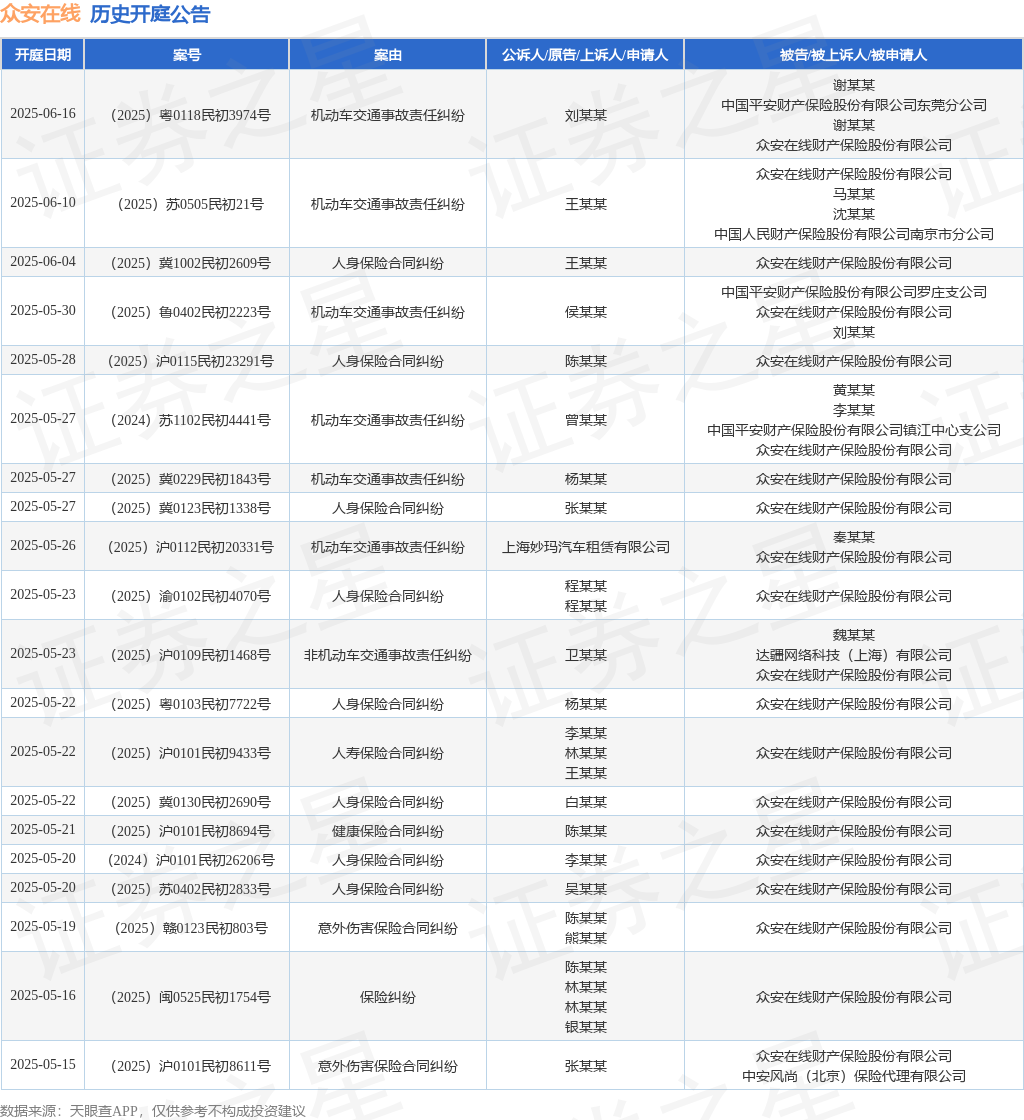Click the date 2025-05-15
The image size is (1024, 1120).
[43, 1064]
